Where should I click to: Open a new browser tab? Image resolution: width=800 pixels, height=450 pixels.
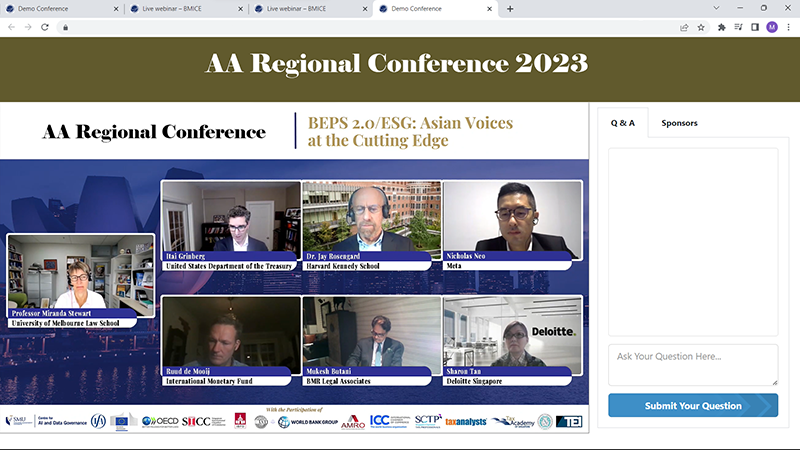pyautogui.click(x=510, y=9)
